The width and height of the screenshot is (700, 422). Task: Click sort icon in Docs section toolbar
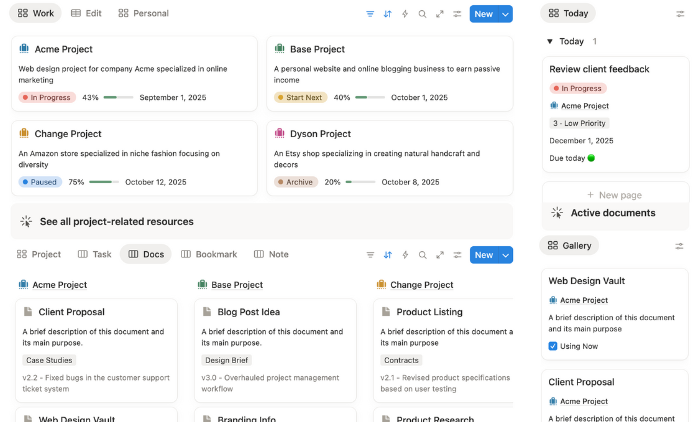coord(388,255)
